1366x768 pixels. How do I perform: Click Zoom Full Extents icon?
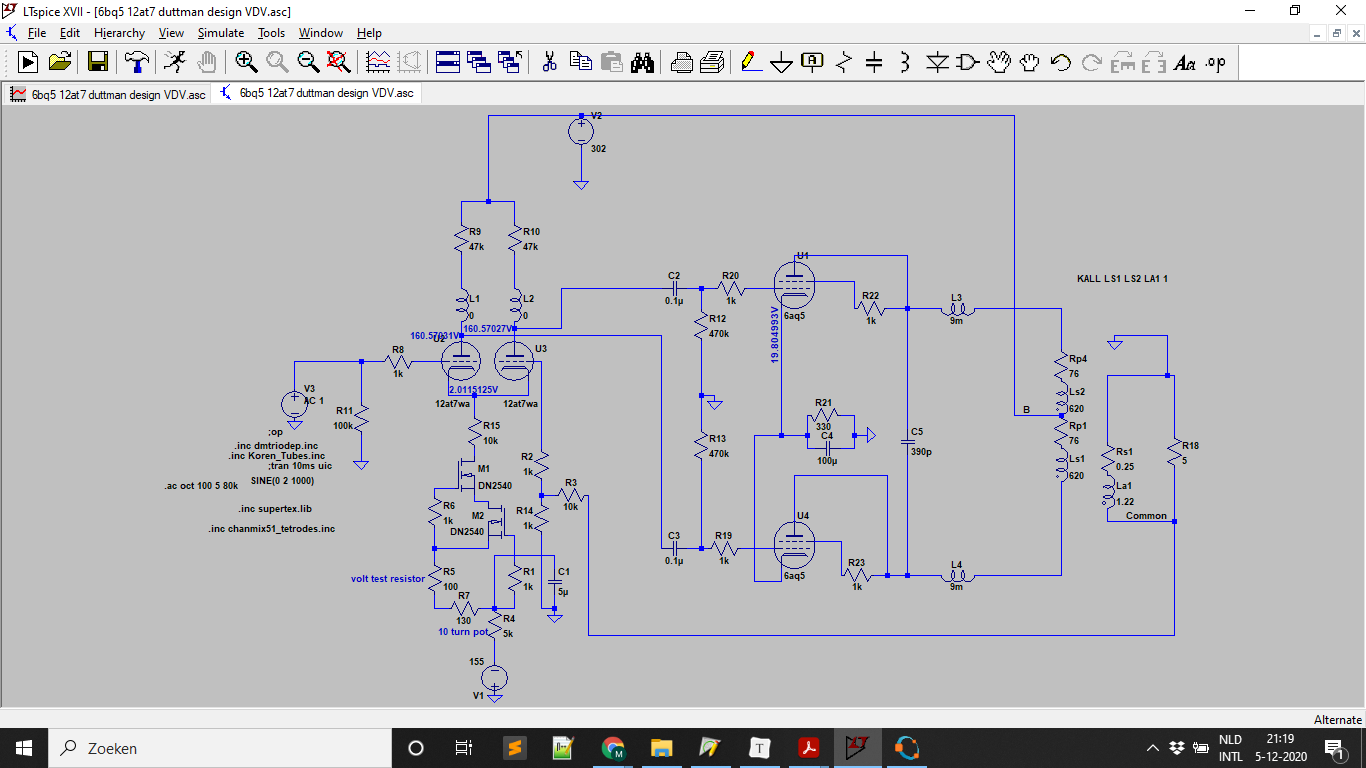[x=339, y=62]
